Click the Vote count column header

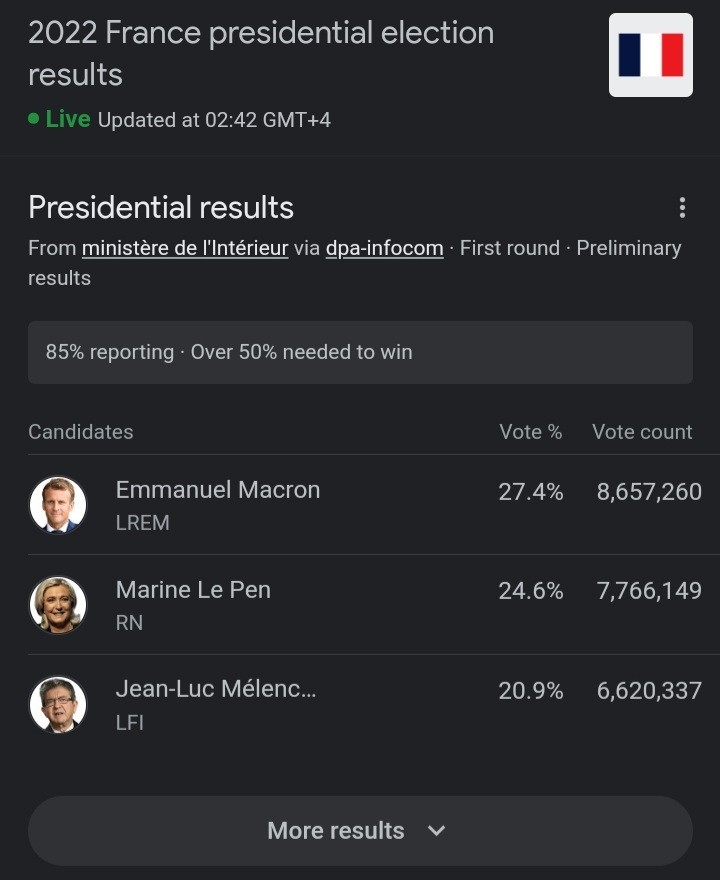coord(642,432)
